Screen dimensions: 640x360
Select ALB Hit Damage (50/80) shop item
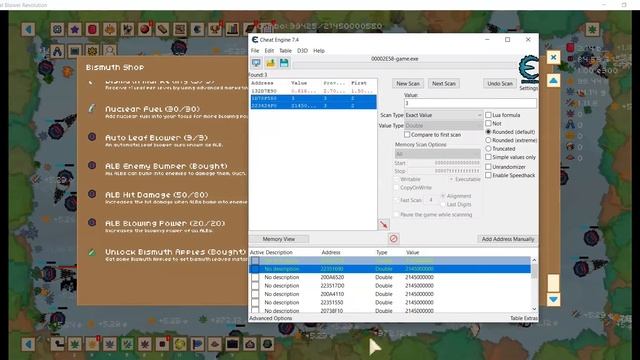157,195
